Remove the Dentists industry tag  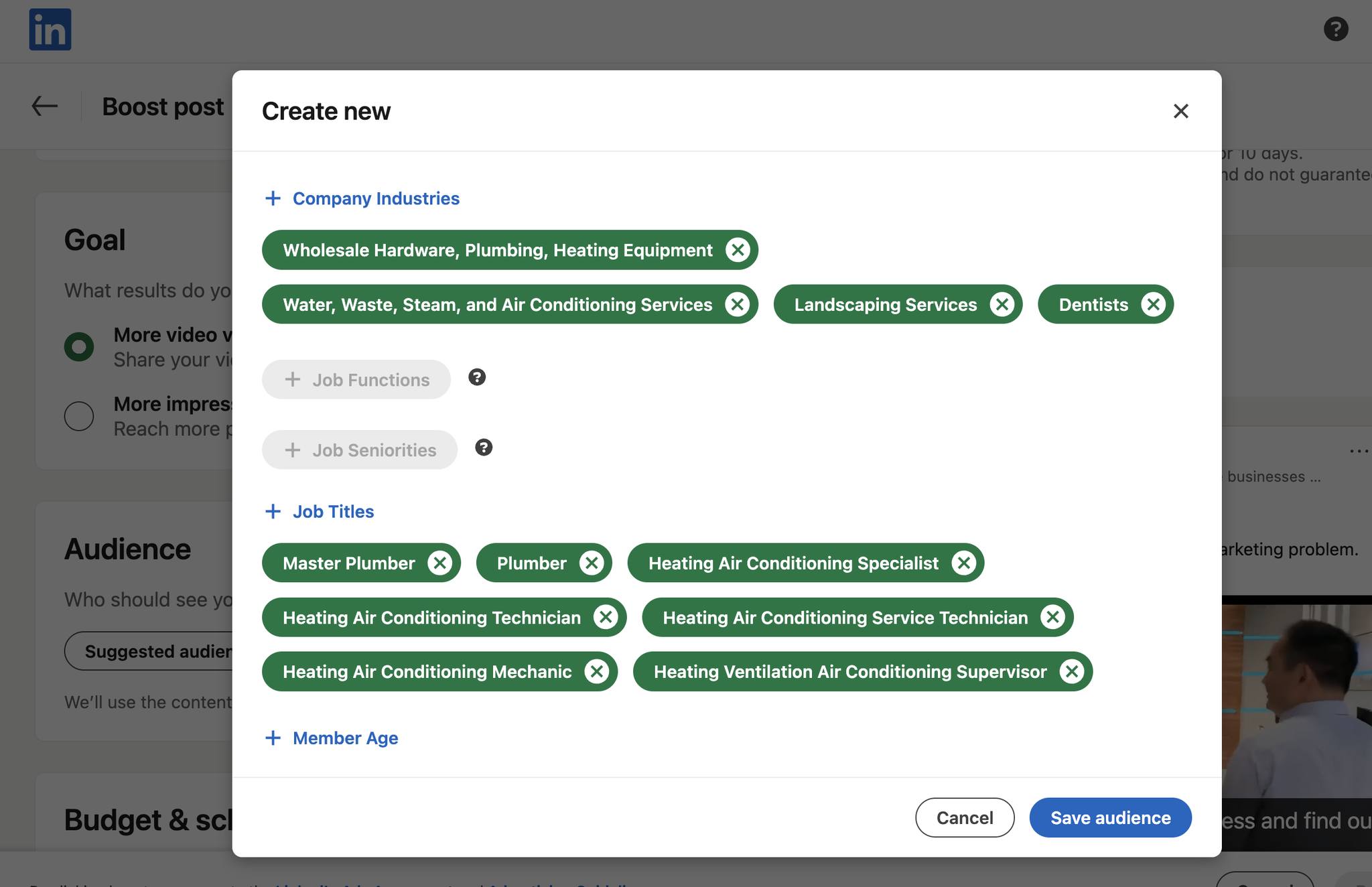point(1153,305)
